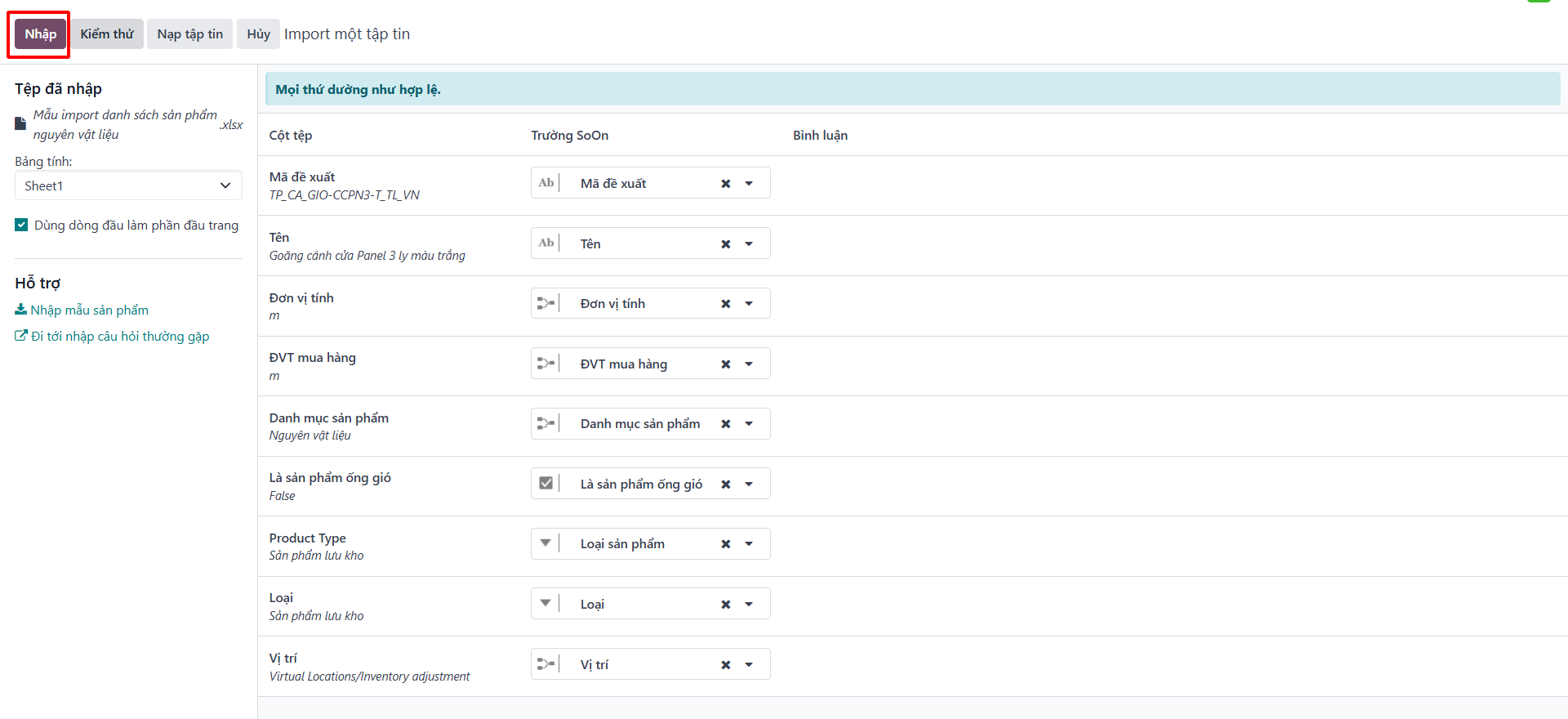Expand the Là sản phẩm ống gió dropdown arrow
Screen dimensions: 1568x719
pyautogui.click(x=749, y=485)
